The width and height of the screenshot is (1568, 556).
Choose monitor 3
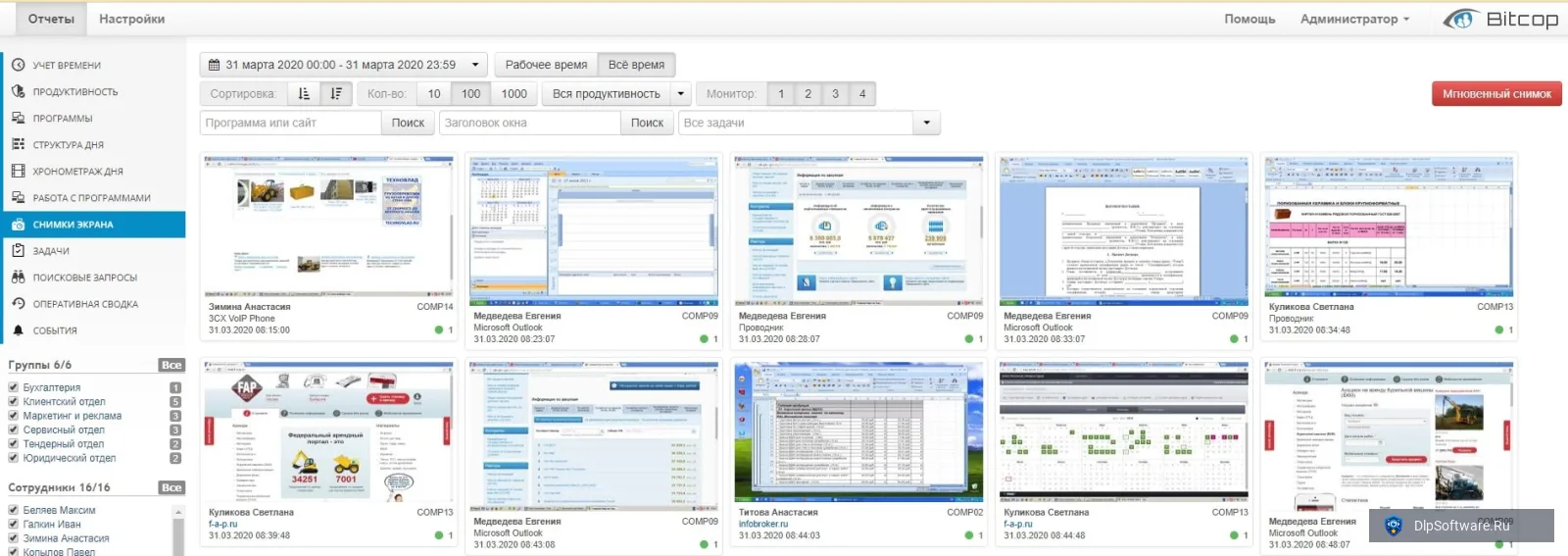click(835, 94)
